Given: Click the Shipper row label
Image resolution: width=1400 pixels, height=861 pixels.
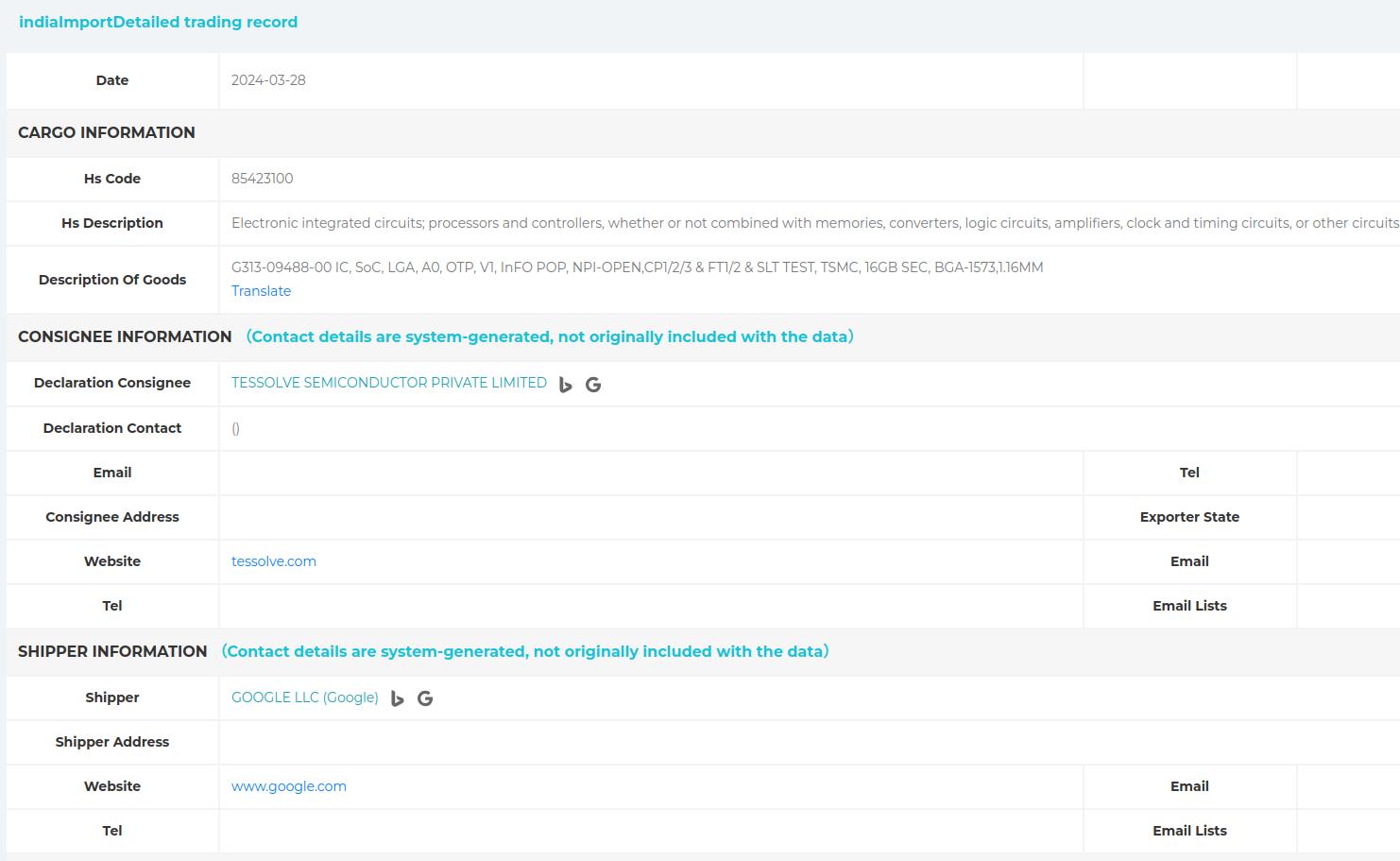Looking at the screenshot, I should pyautogui.click(x=112, y=697).
